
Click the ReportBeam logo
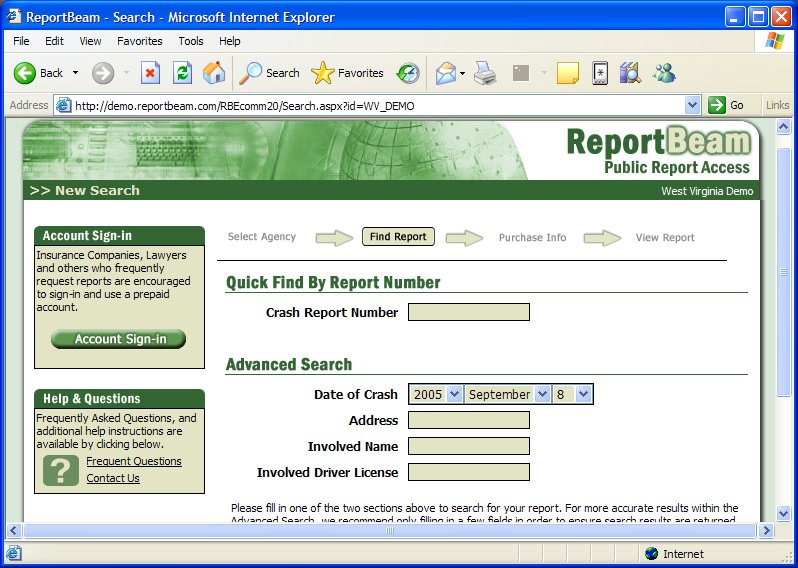[659, 150]
